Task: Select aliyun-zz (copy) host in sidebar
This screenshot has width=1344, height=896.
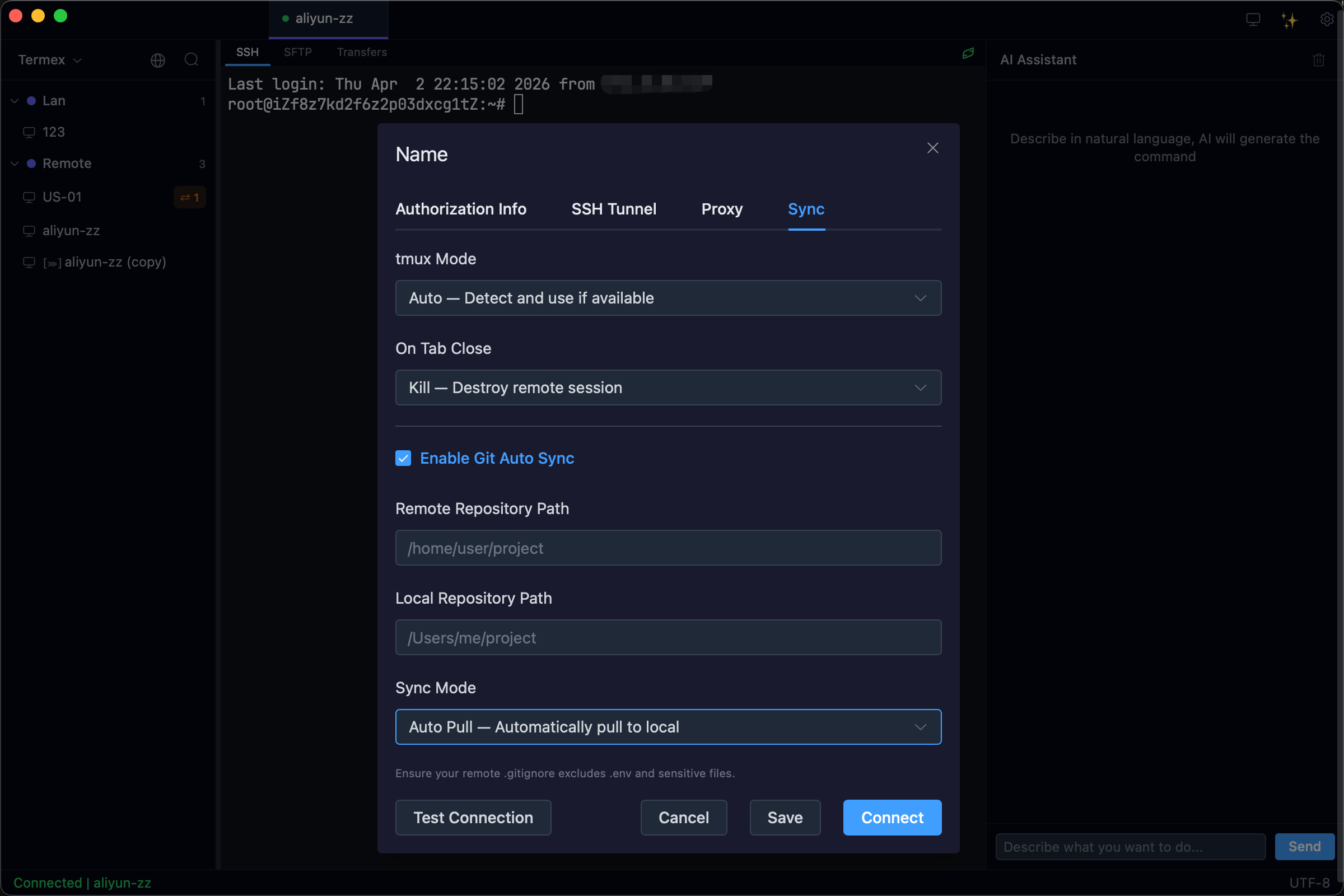Action: click(115, 262)
